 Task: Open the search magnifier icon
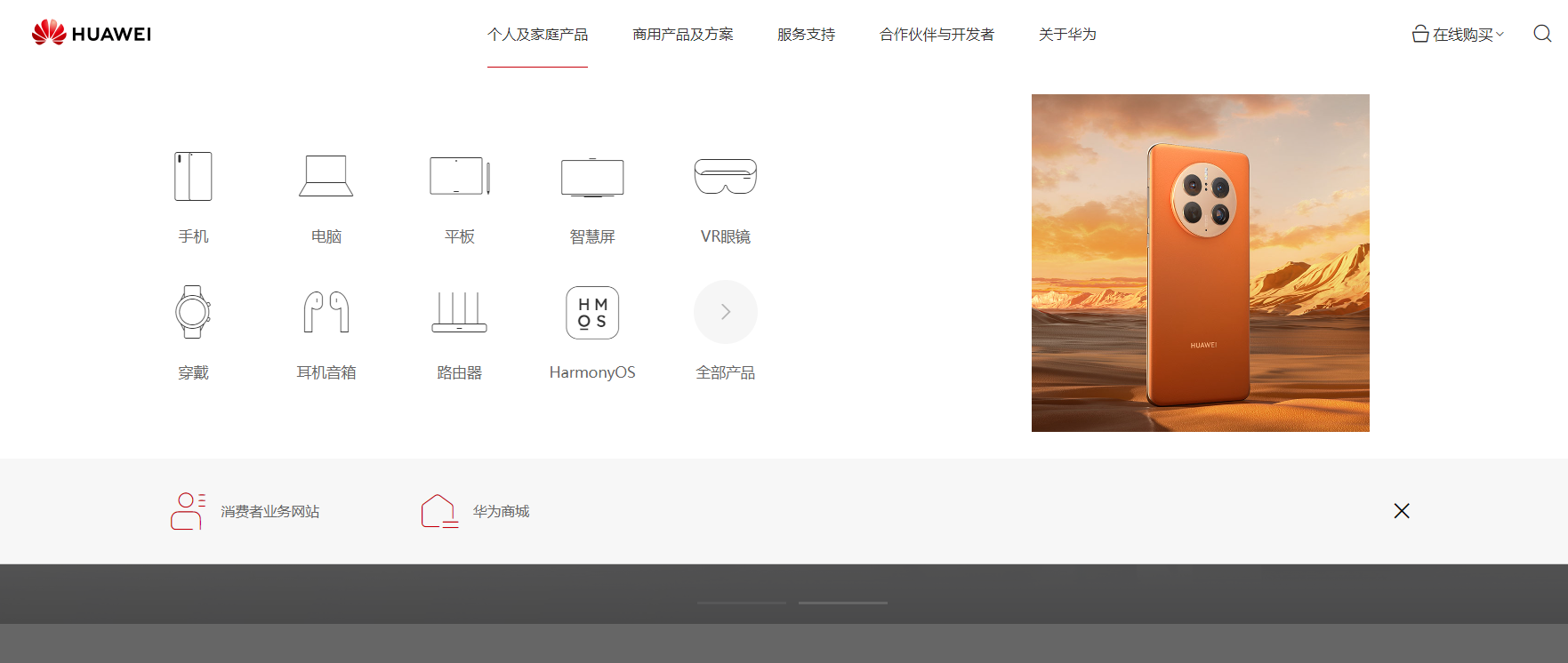point(1542,34)
